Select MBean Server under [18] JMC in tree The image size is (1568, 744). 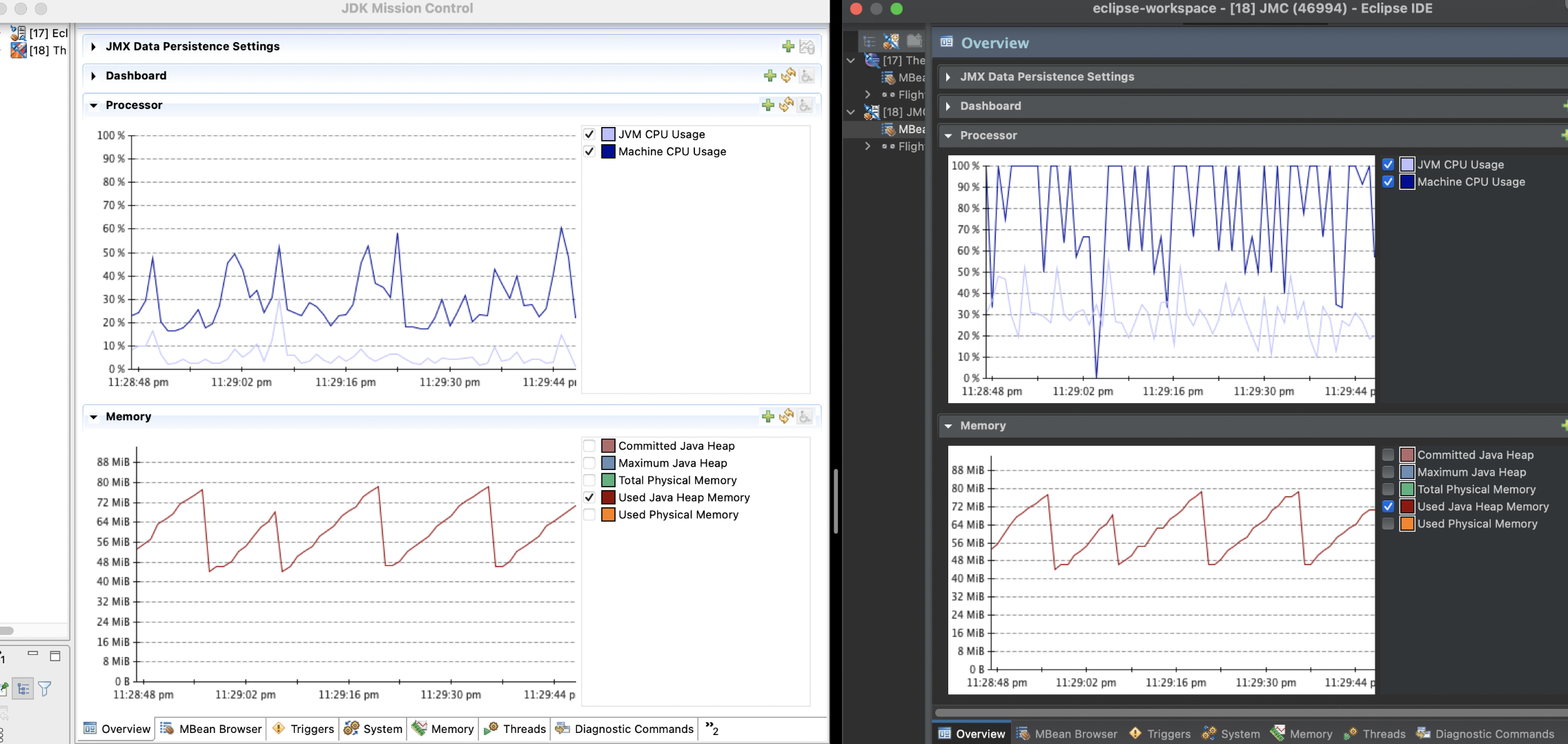[905, 129]
